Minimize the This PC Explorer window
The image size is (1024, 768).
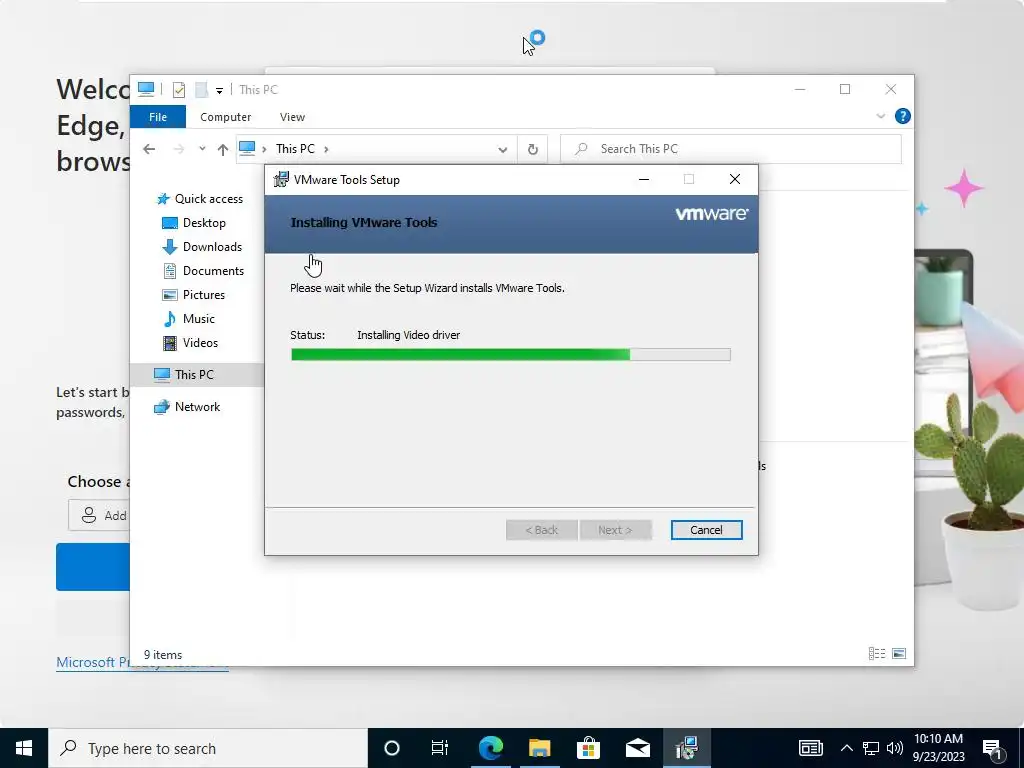[800, 89]
